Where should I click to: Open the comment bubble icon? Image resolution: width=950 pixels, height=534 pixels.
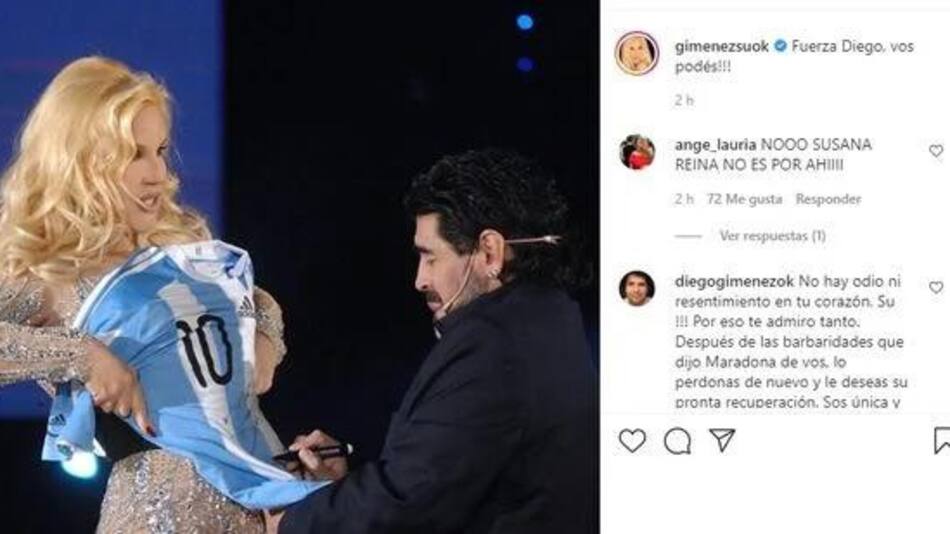pos(677,441)
